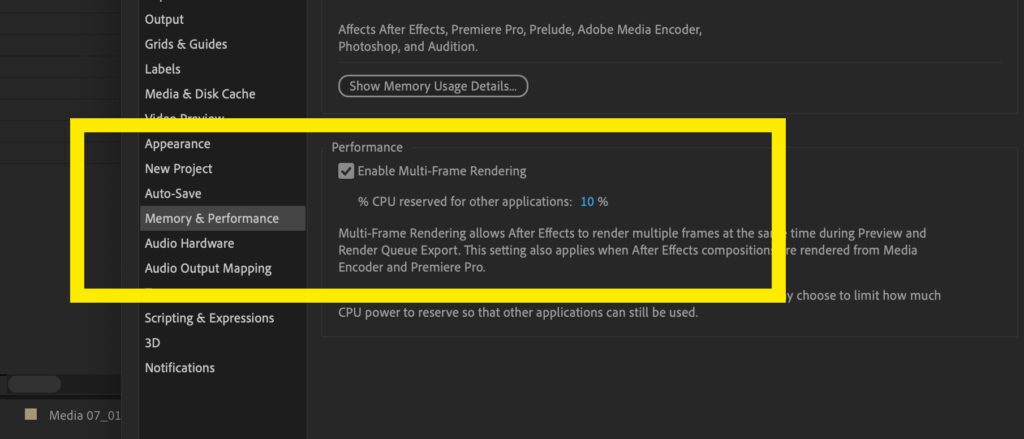Click the Memory & Performance category
Screen dimensions: 1024x439
[x=212, y=218]
